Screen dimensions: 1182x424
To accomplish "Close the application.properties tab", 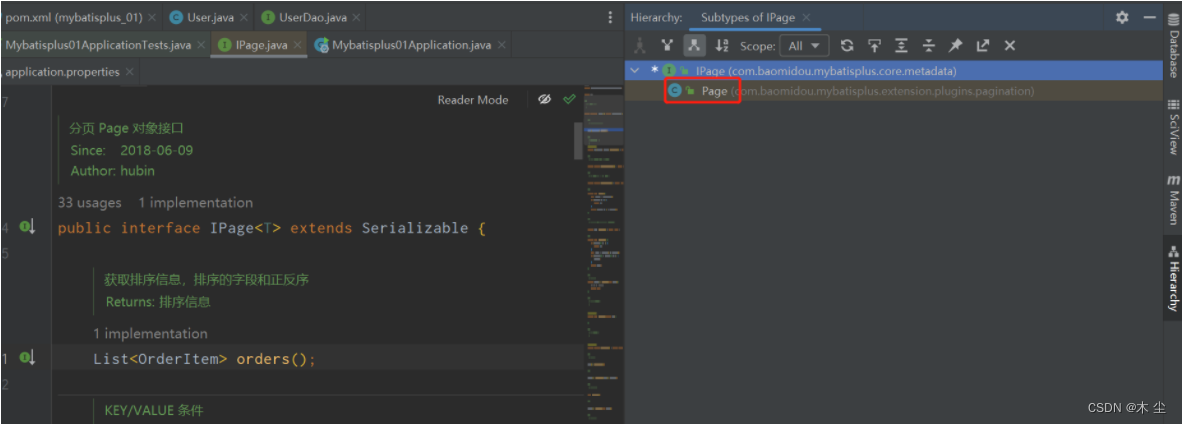I will point(130,72).
